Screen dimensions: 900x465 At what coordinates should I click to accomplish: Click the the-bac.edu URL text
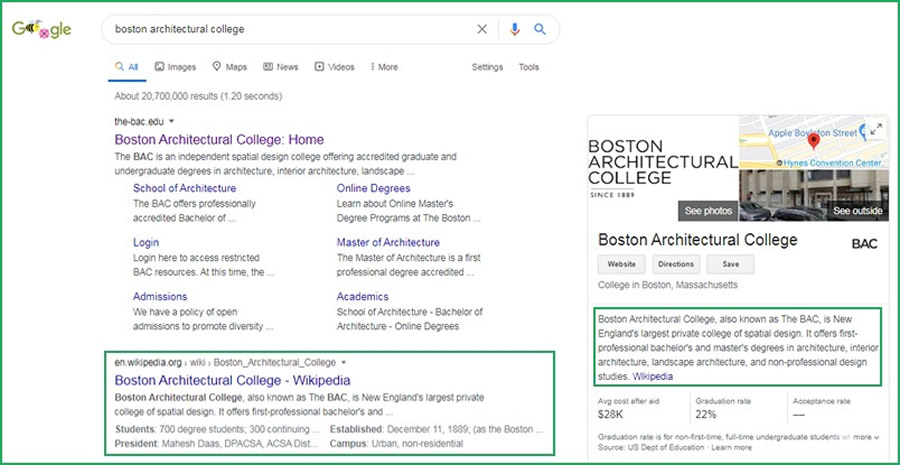click(x=138, y=121)
